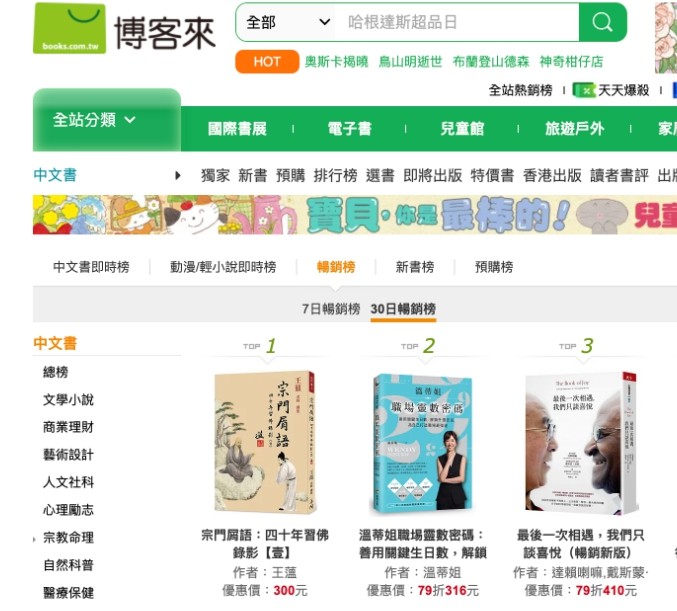
Task: Expand the 全部 search category dropdown
Action: pos(288,22)
